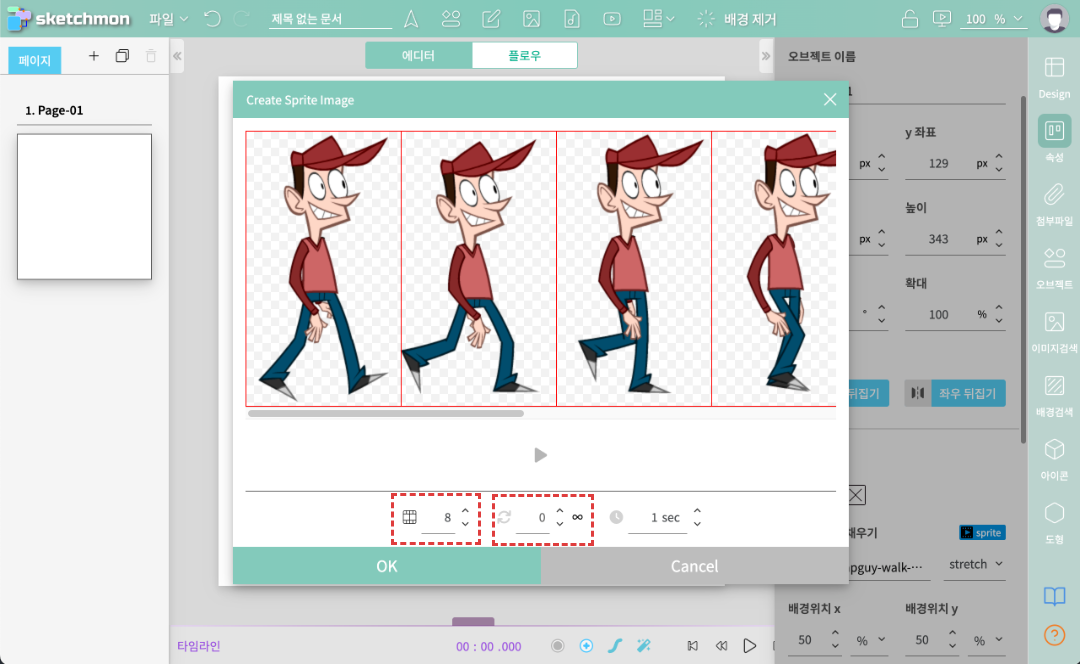Screen dimensions: 1080x664
Task: Add a new page with the plus icon
Action: tap(94, 56)
